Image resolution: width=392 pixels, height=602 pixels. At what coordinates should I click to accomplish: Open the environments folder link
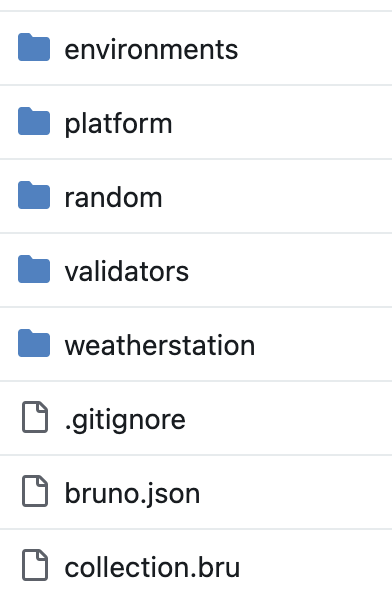pos(151,50)
